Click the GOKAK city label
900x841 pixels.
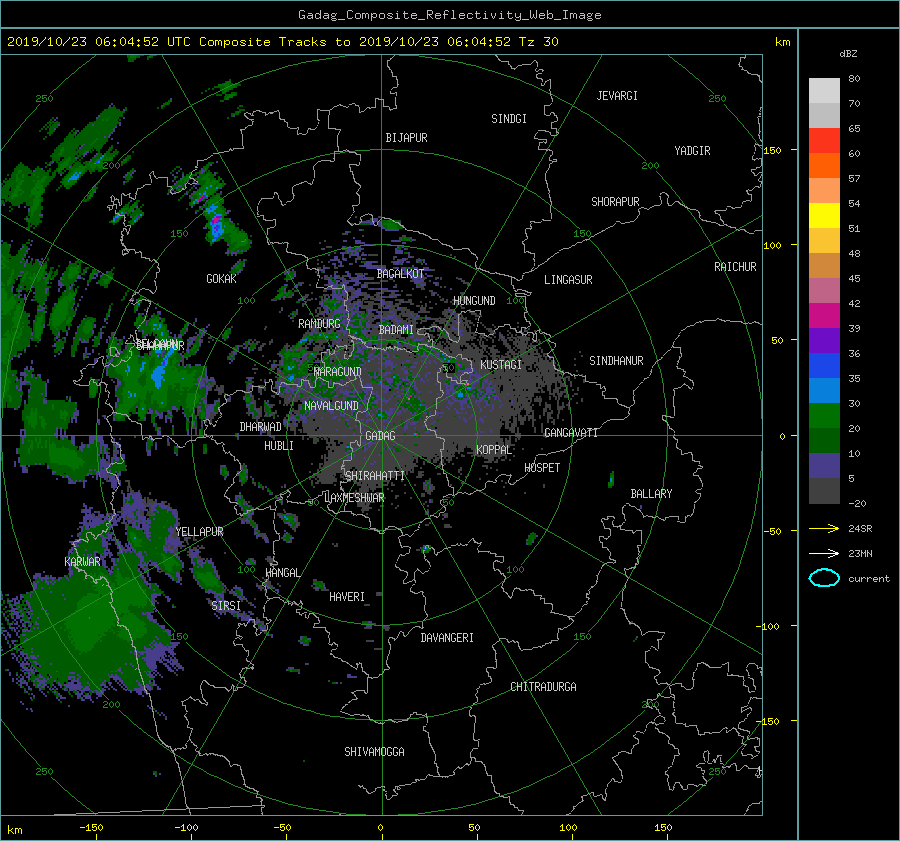coord(221,279)
